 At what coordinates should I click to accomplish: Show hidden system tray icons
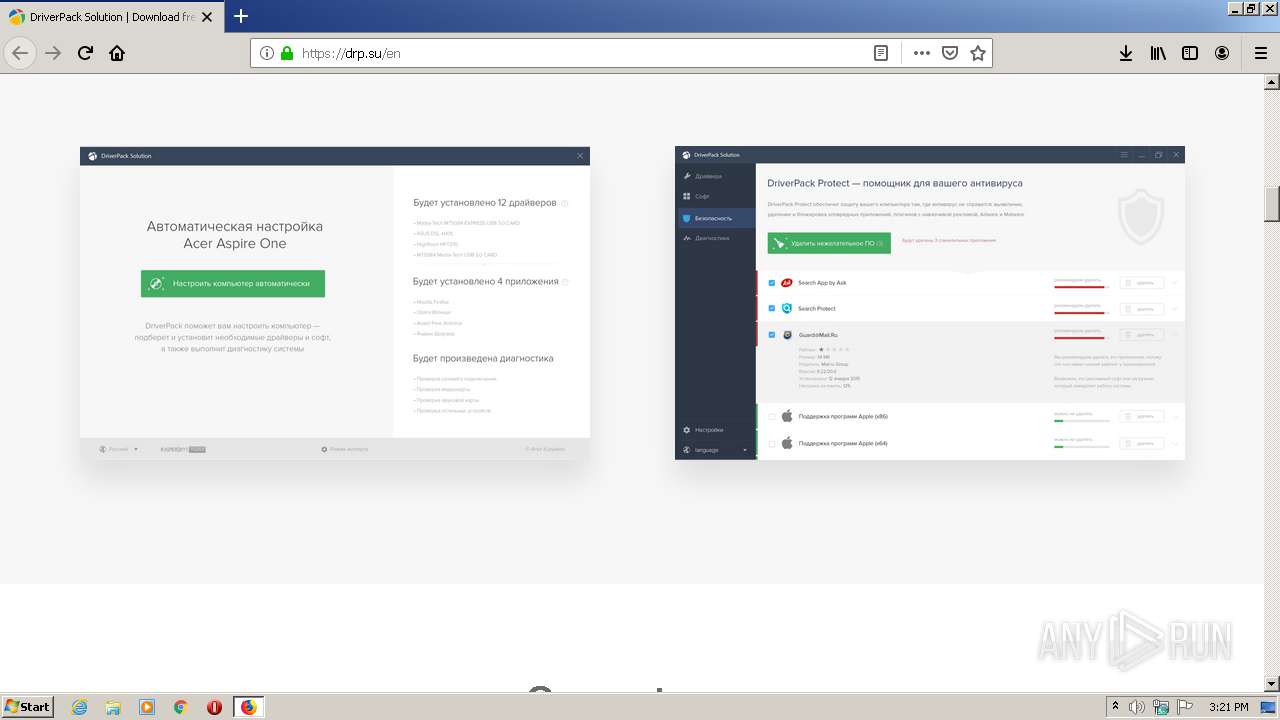pyautogui.click(x=1115, y=707)
